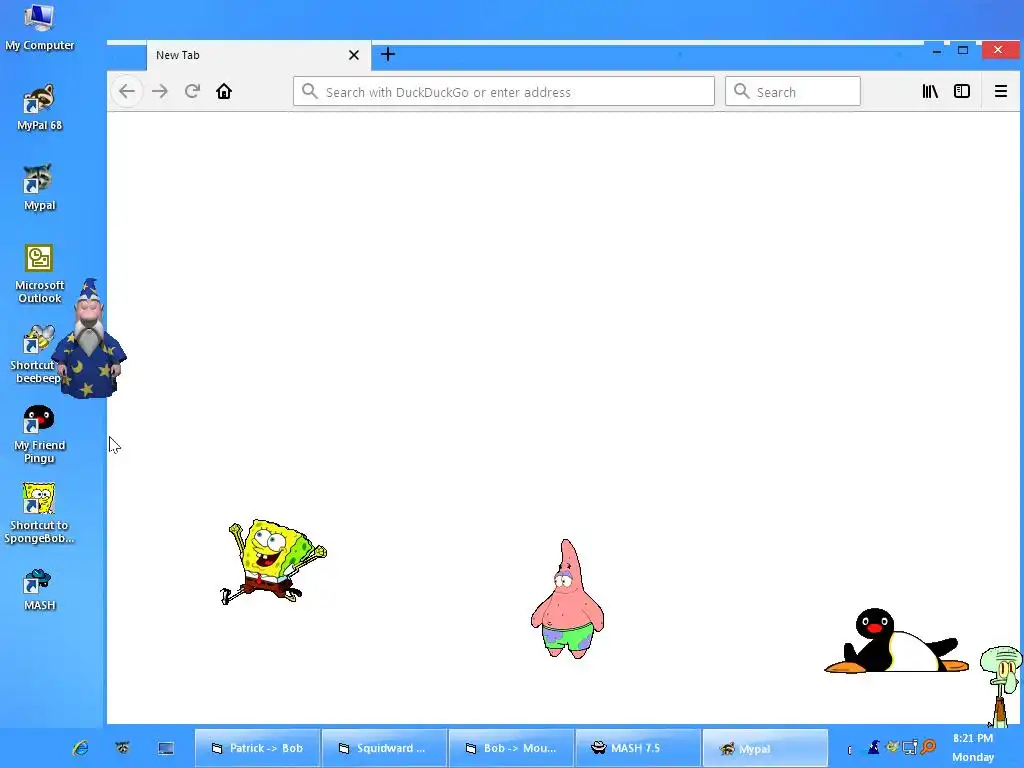This screenshot has height=768, width=1024.
Task: Close the New Tab tab
Action: [354, 55]
